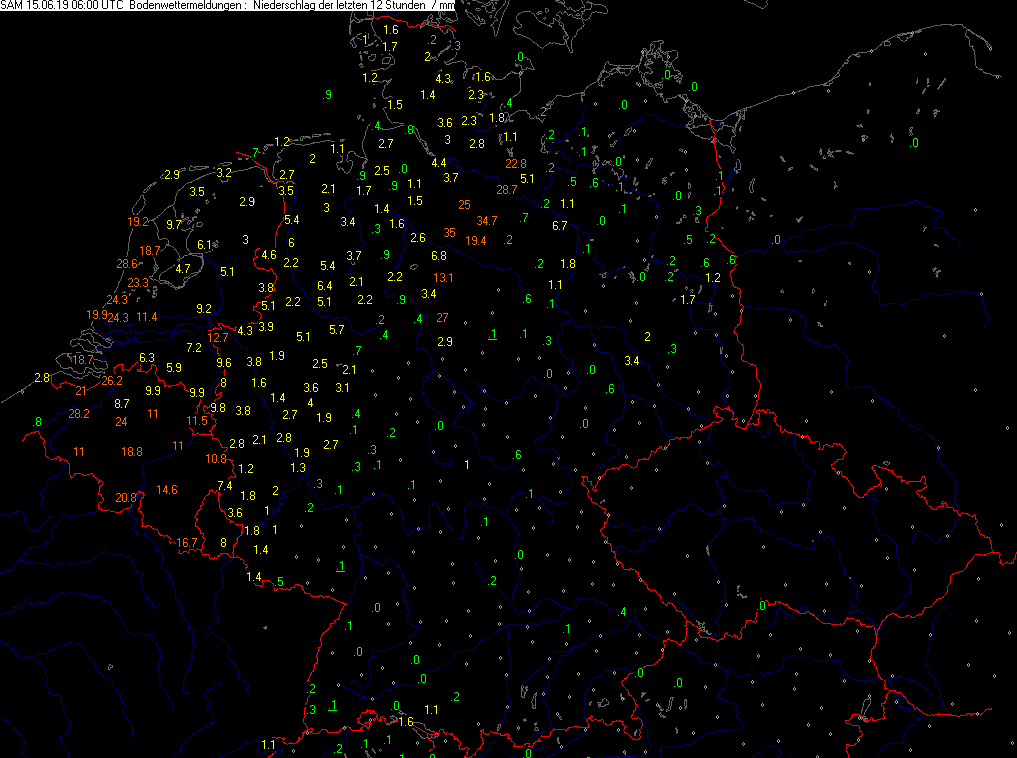Select the 26.2 precipitation reading
The width and height of the screenshot is (1017, 758).
coord(111,381)
